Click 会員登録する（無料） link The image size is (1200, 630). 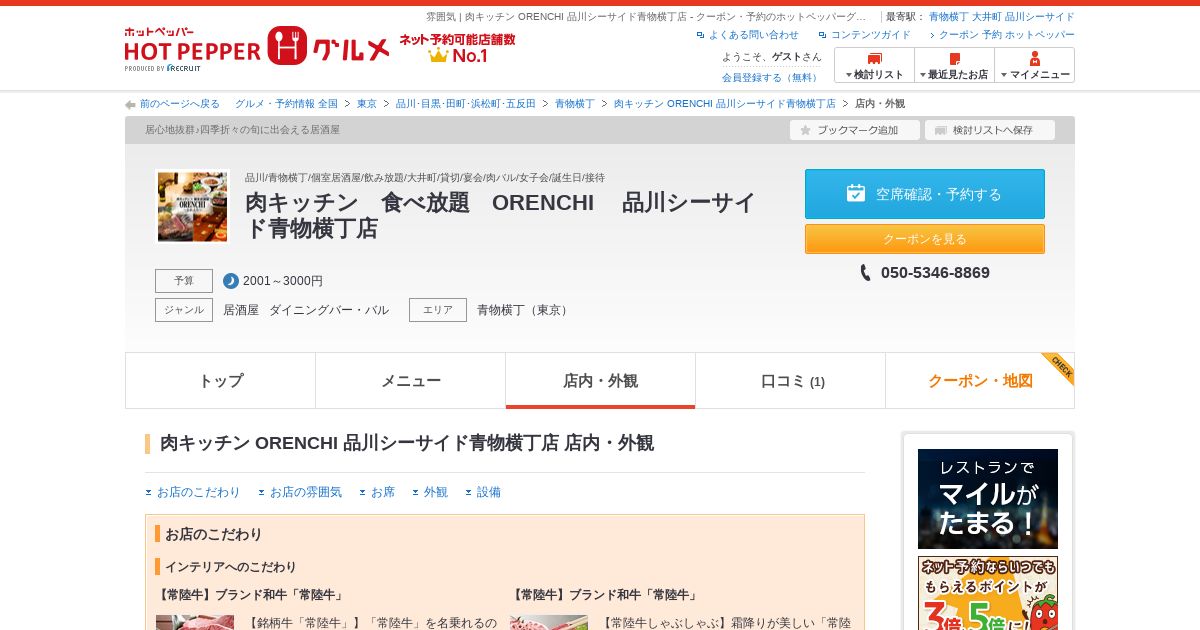(771, 77)
